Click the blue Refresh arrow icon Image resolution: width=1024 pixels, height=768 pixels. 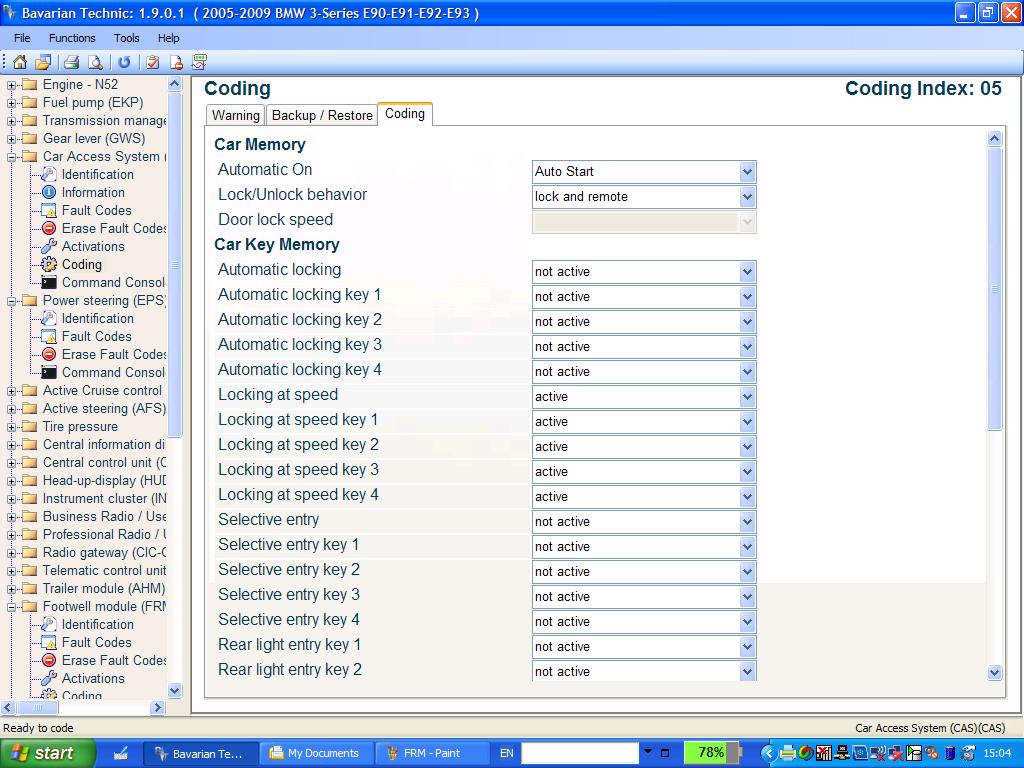click(x=124, y=62)
